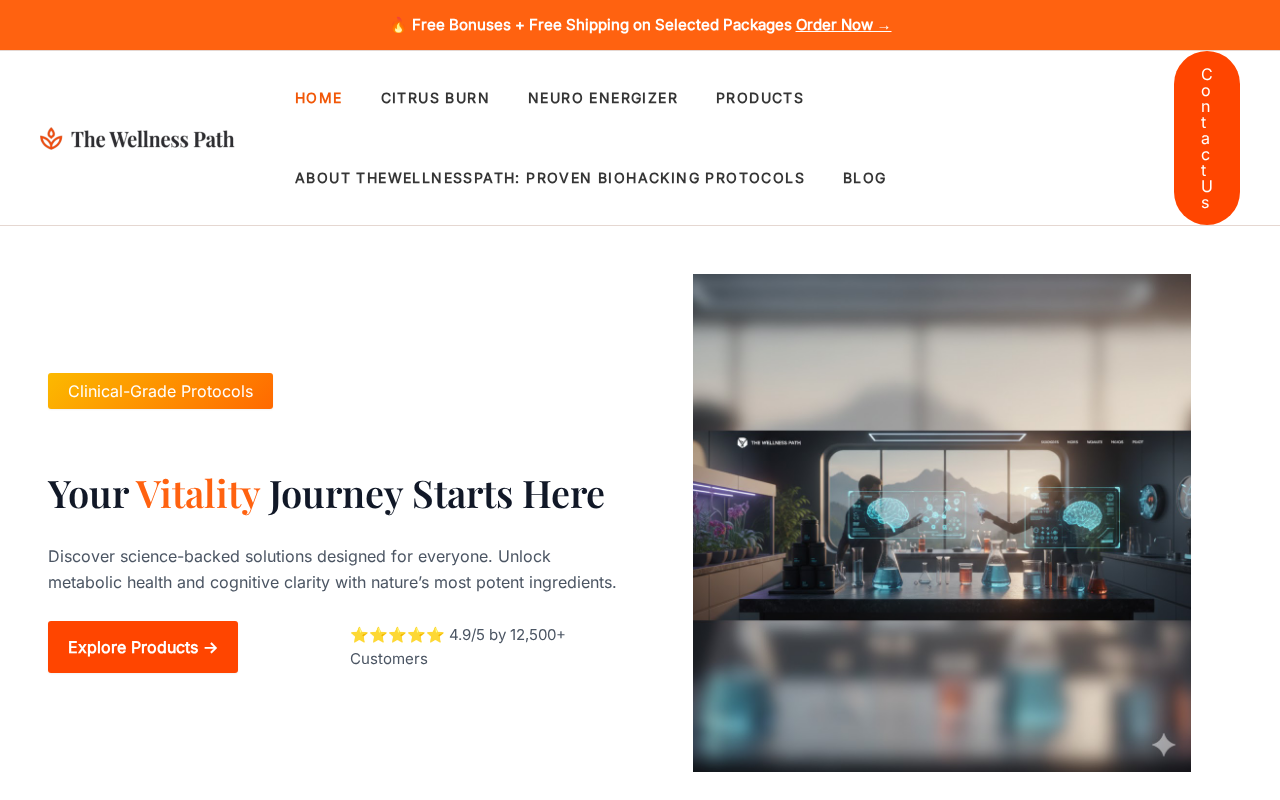Click the sparkle icon on hero image
Image resolution: width=1280 pixels, height=800 pixels.
tap(1163, 745)
